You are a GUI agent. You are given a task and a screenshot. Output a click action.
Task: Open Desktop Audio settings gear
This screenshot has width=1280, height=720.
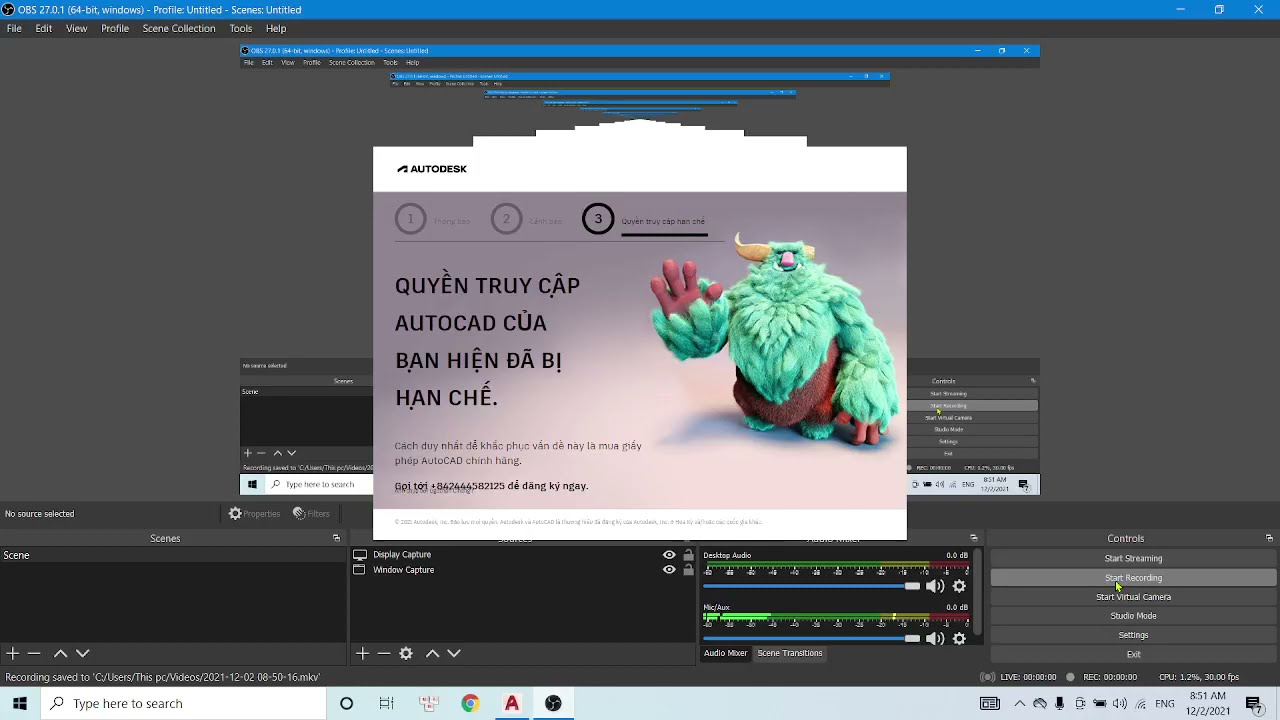(960, 586)
